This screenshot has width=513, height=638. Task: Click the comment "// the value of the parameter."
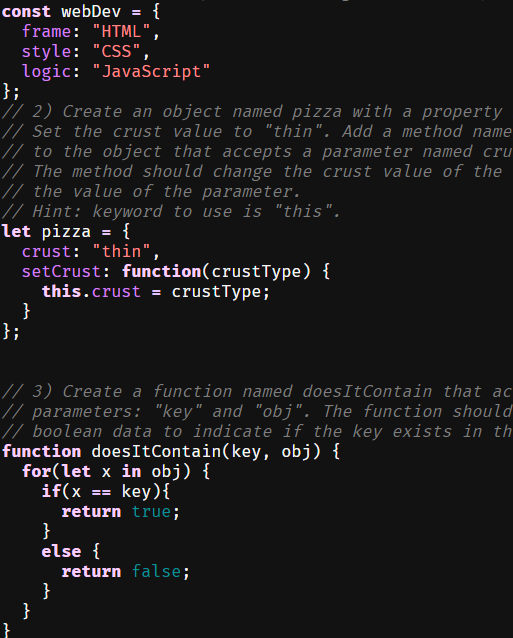pyautogui.click(x=151, y=192)
